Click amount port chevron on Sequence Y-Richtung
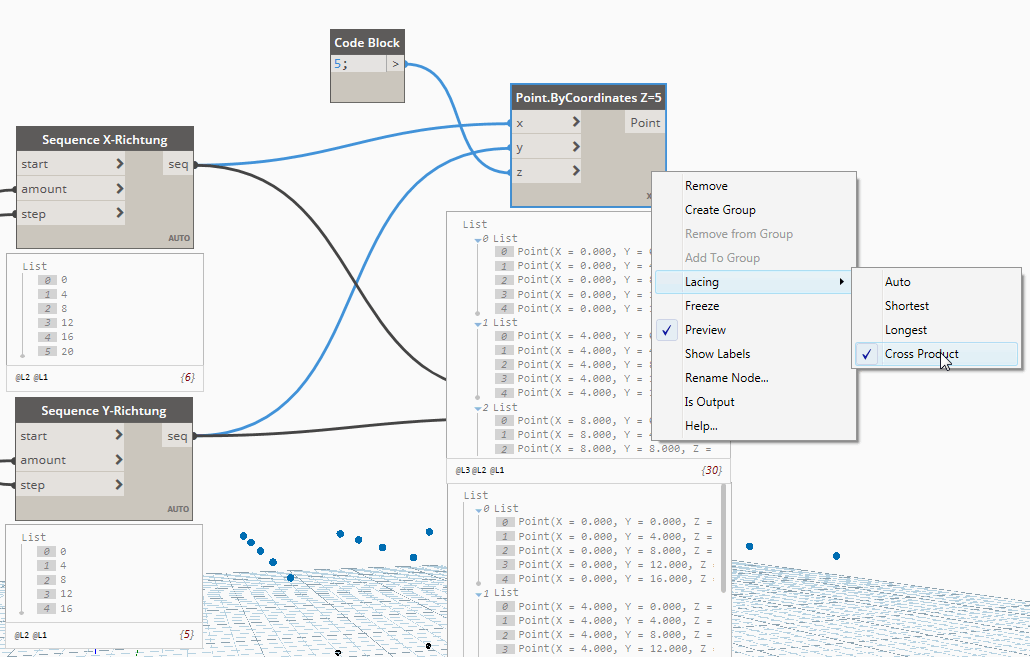 tap(120, 460)
